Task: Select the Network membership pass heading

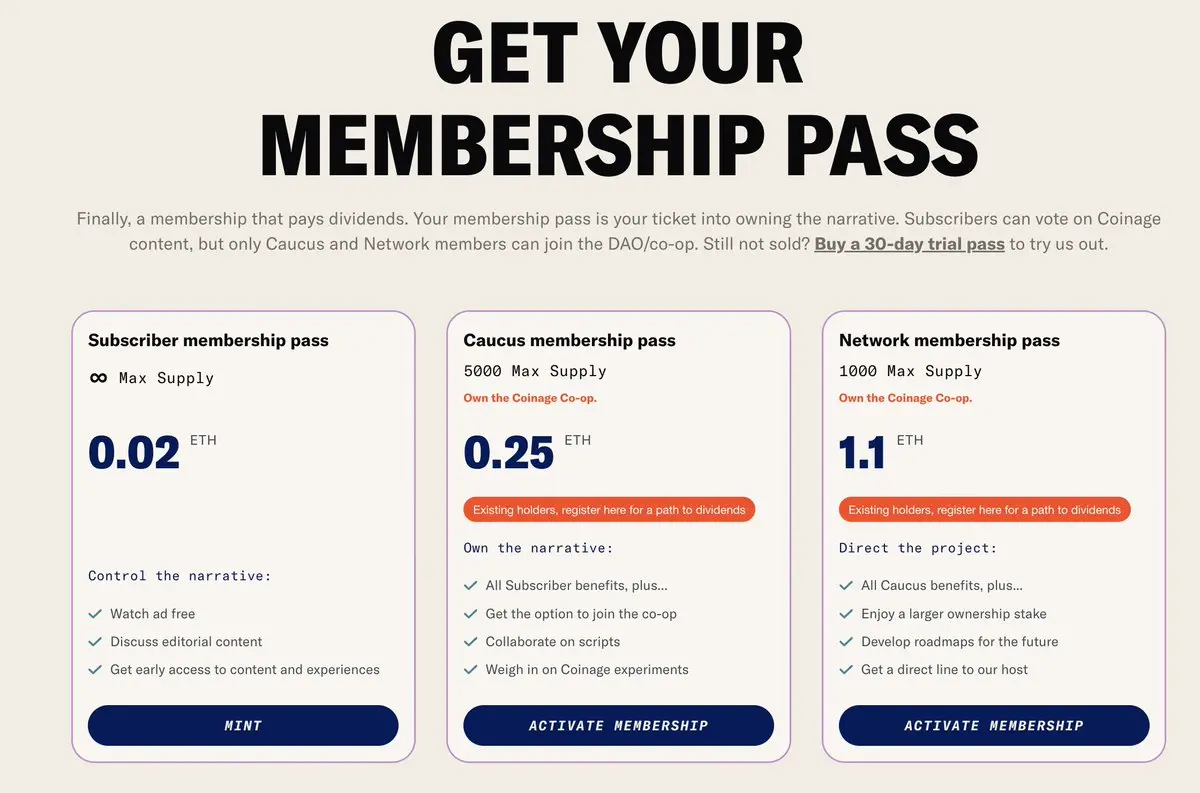Action: point(949,340)
